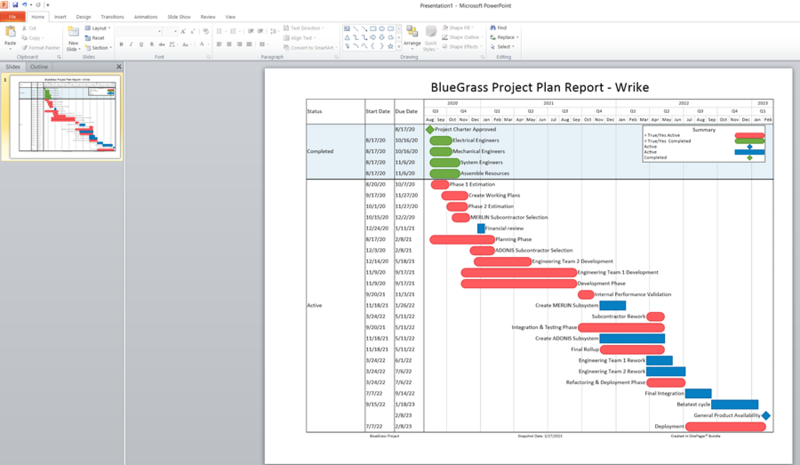
Task: Switch to the Slide Show tab
Action: pyautogui.click(x=179, y=17)
